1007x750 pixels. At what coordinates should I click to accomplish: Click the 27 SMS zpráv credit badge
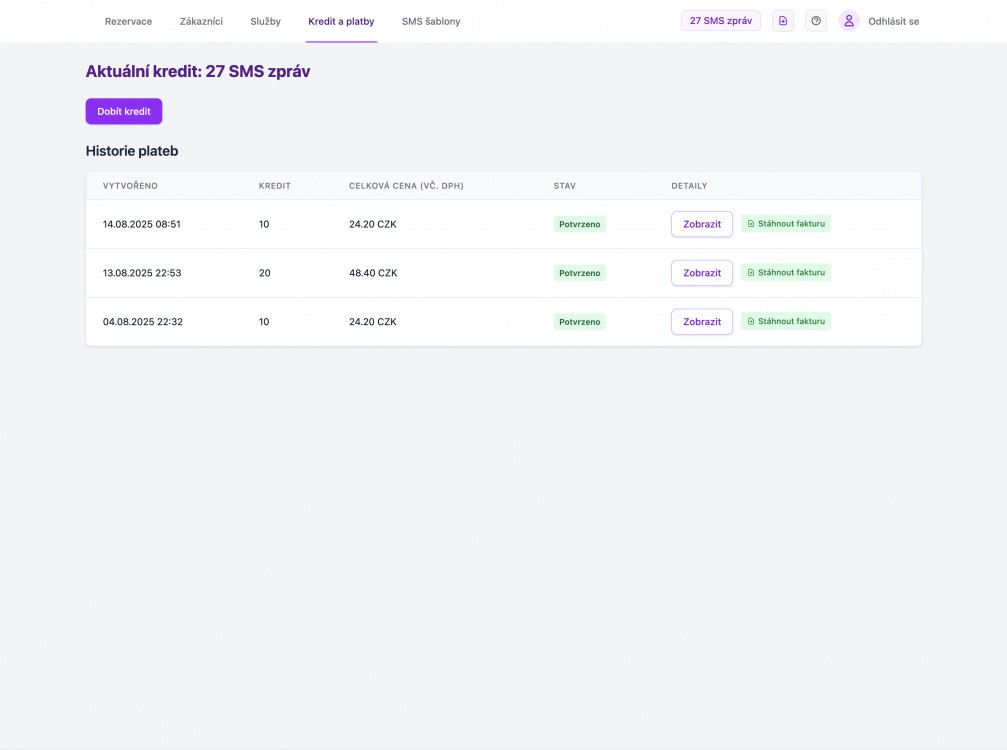coord(720,21)
